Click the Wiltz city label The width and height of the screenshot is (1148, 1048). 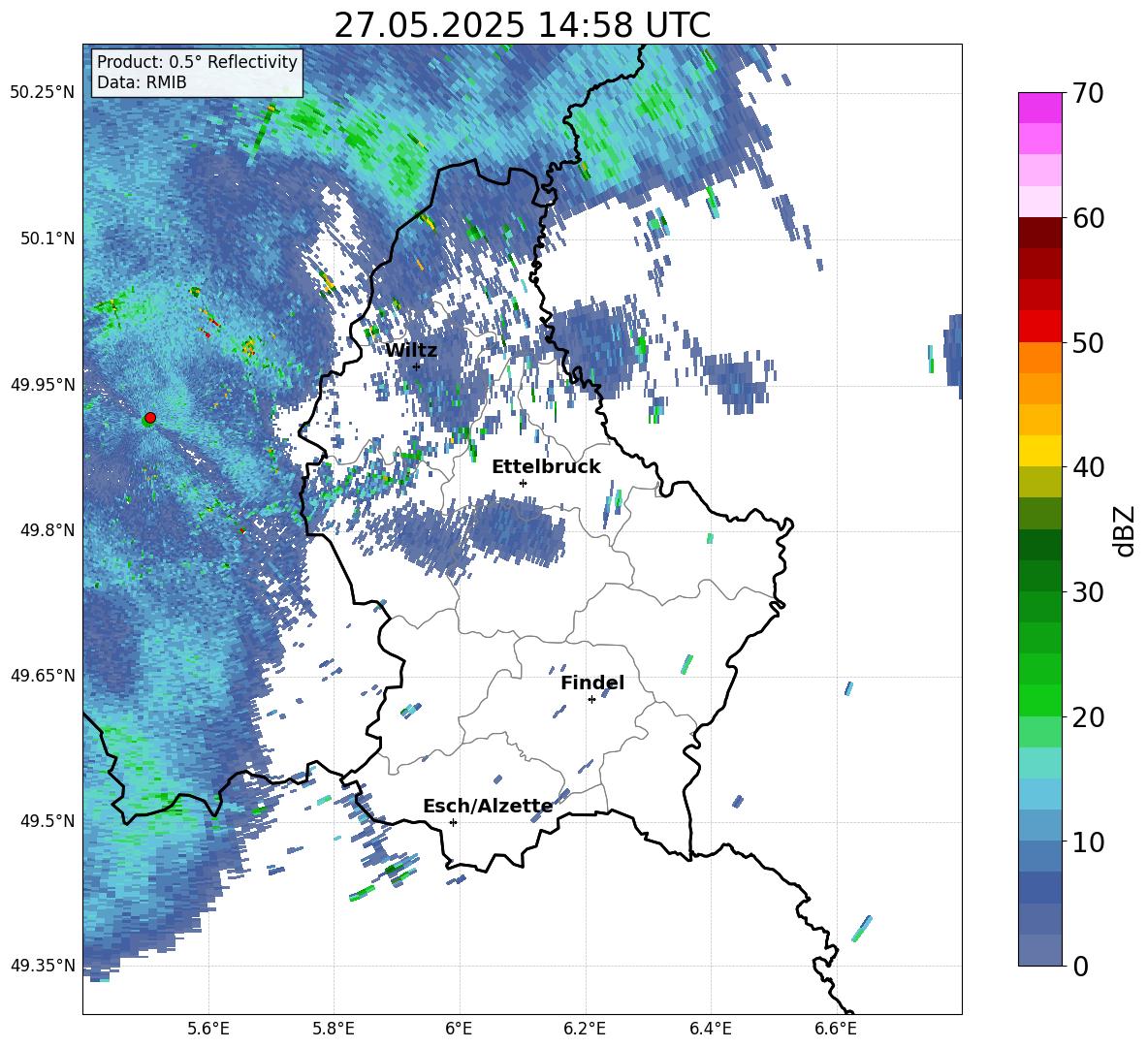coord(411,350)
